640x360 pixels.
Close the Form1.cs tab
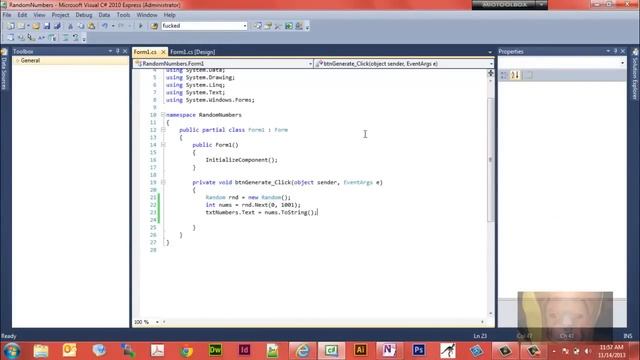(163, 52)
